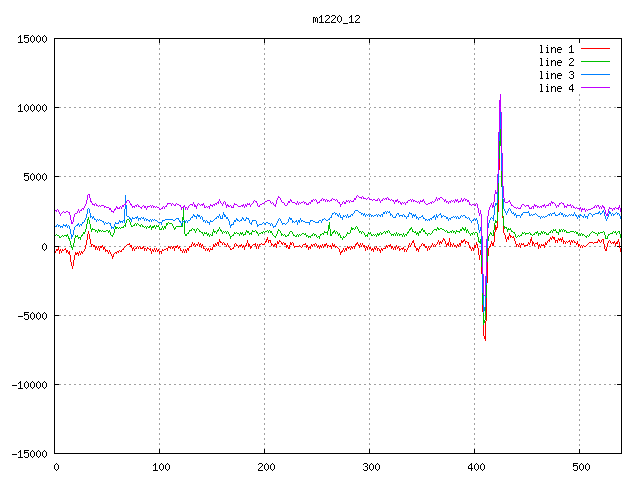Click the y-axis label -15000

(29, 454)
